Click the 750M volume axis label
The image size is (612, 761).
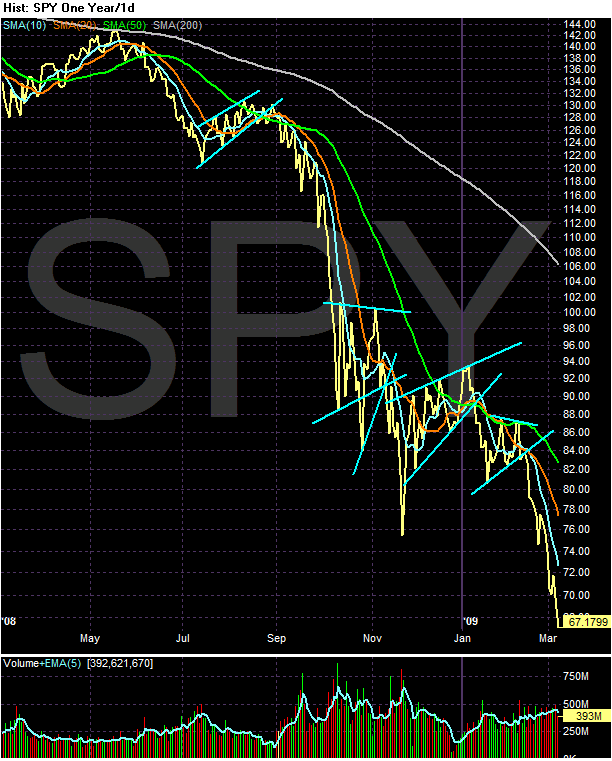point(576,677)
